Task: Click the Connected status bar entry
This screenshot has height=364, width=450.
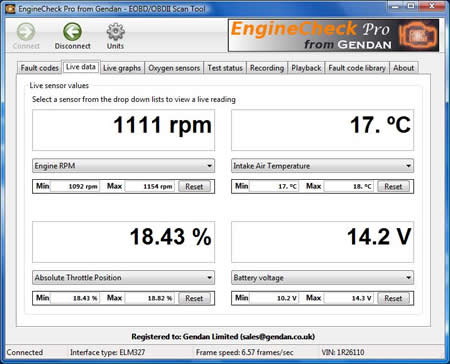Action: tap(25, 352)
